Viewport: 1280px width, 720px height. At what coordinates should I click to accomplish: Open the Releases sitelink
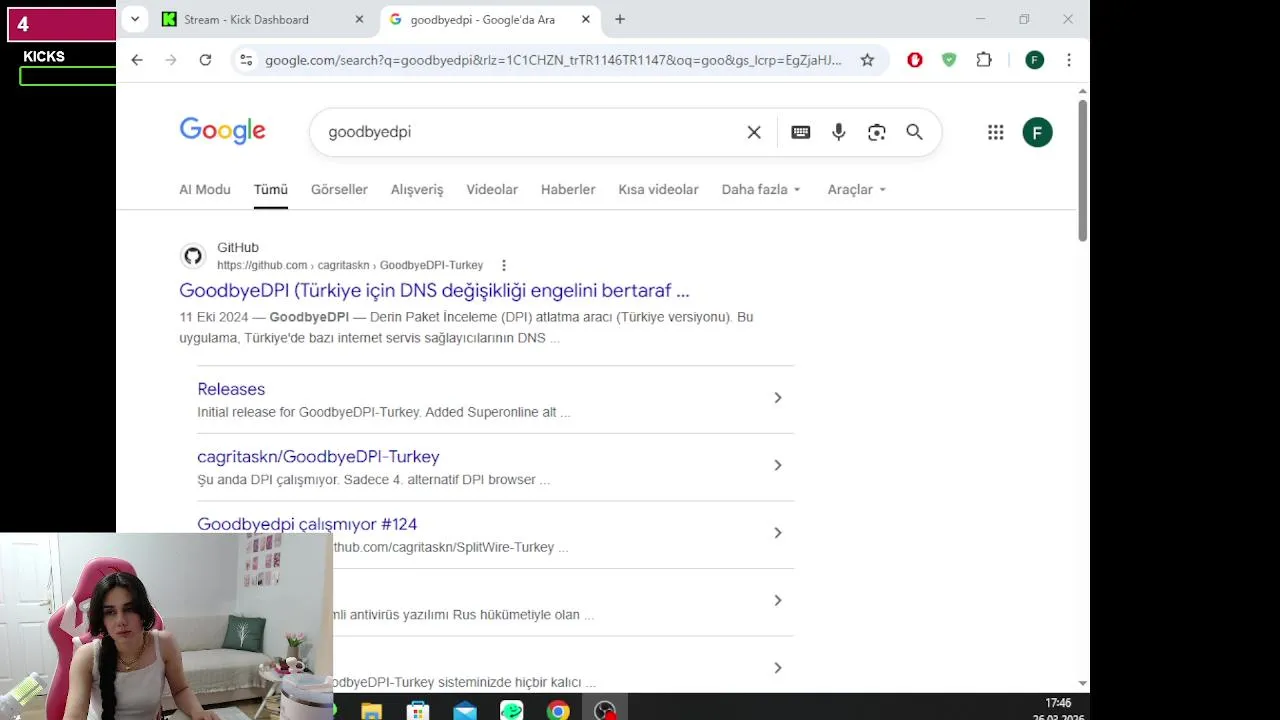pyautogui.click(x=231, y=389)
